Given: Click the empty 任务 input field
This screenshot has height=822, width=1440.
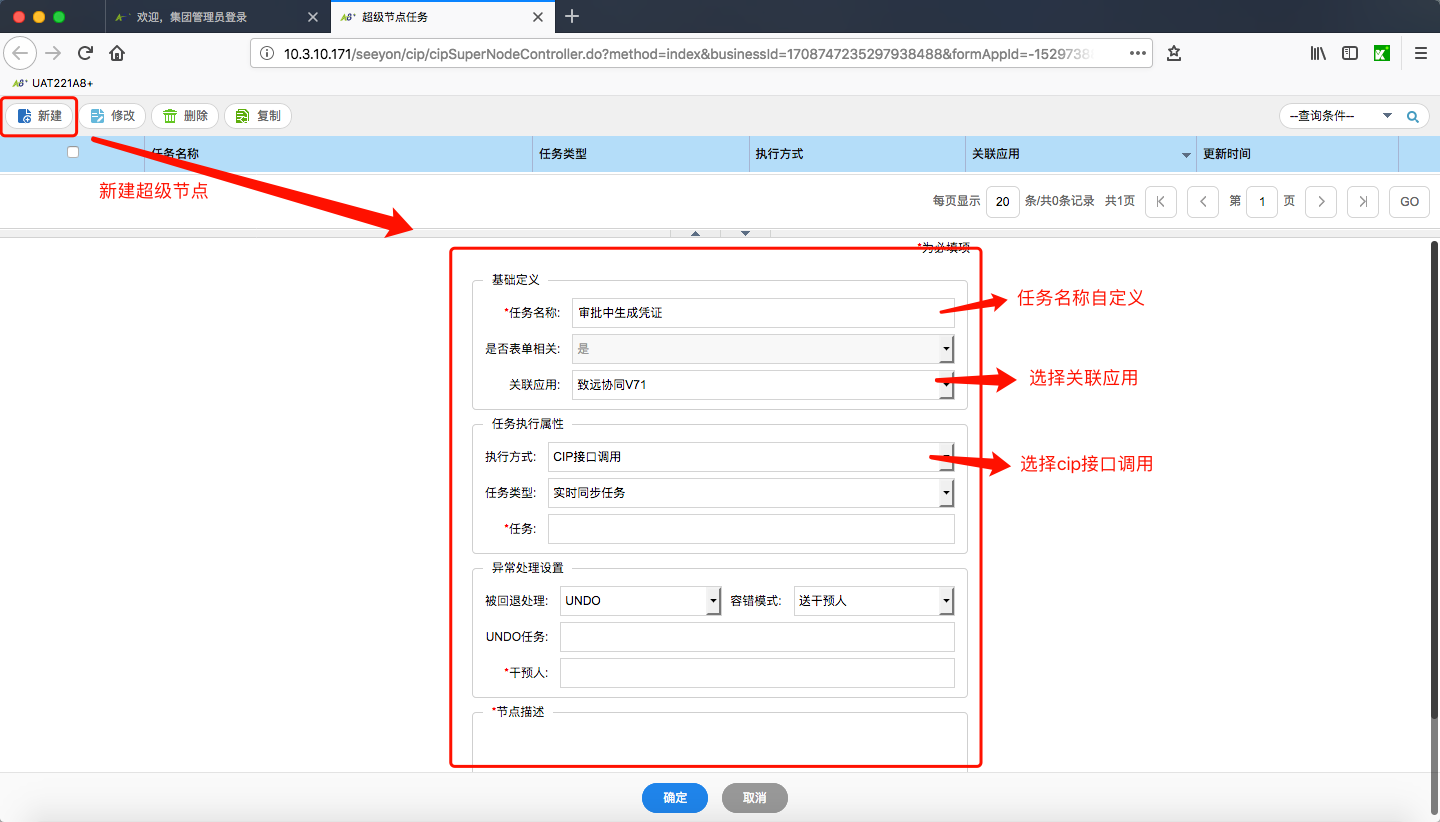Looking at the screenshot, I should [751, 528].
